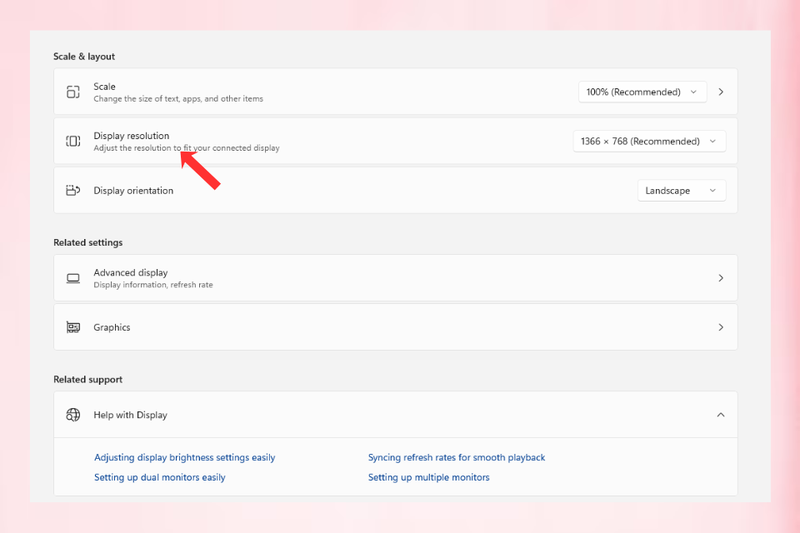Open the 1366 × 768 resolution dropdown
Image resolution: width=800 pixels, height=533 pixels.
coord(649,141)
